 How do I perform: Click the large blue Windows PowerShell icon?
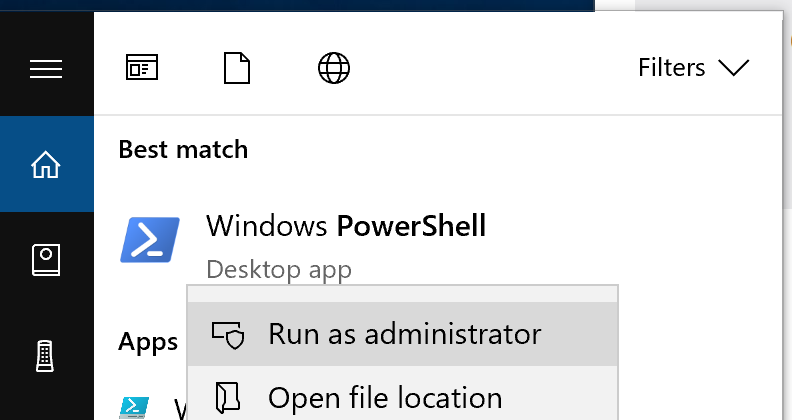coord(150,240)
